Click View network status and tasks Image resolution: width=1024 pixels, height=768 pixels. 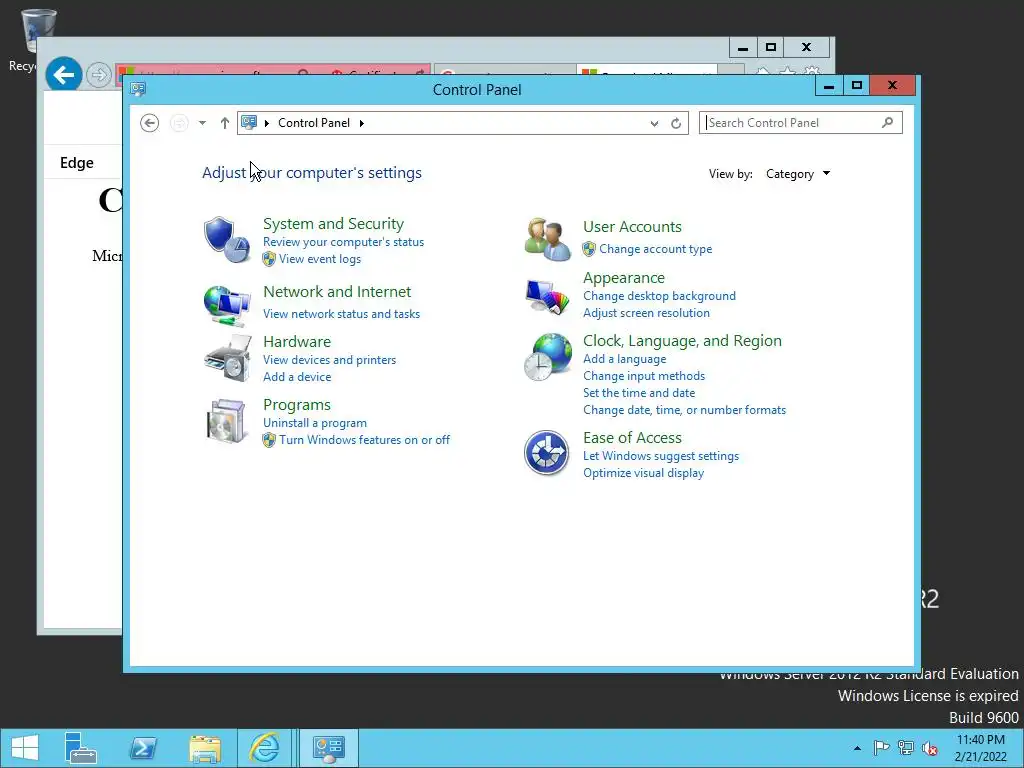tap(341, 313)
